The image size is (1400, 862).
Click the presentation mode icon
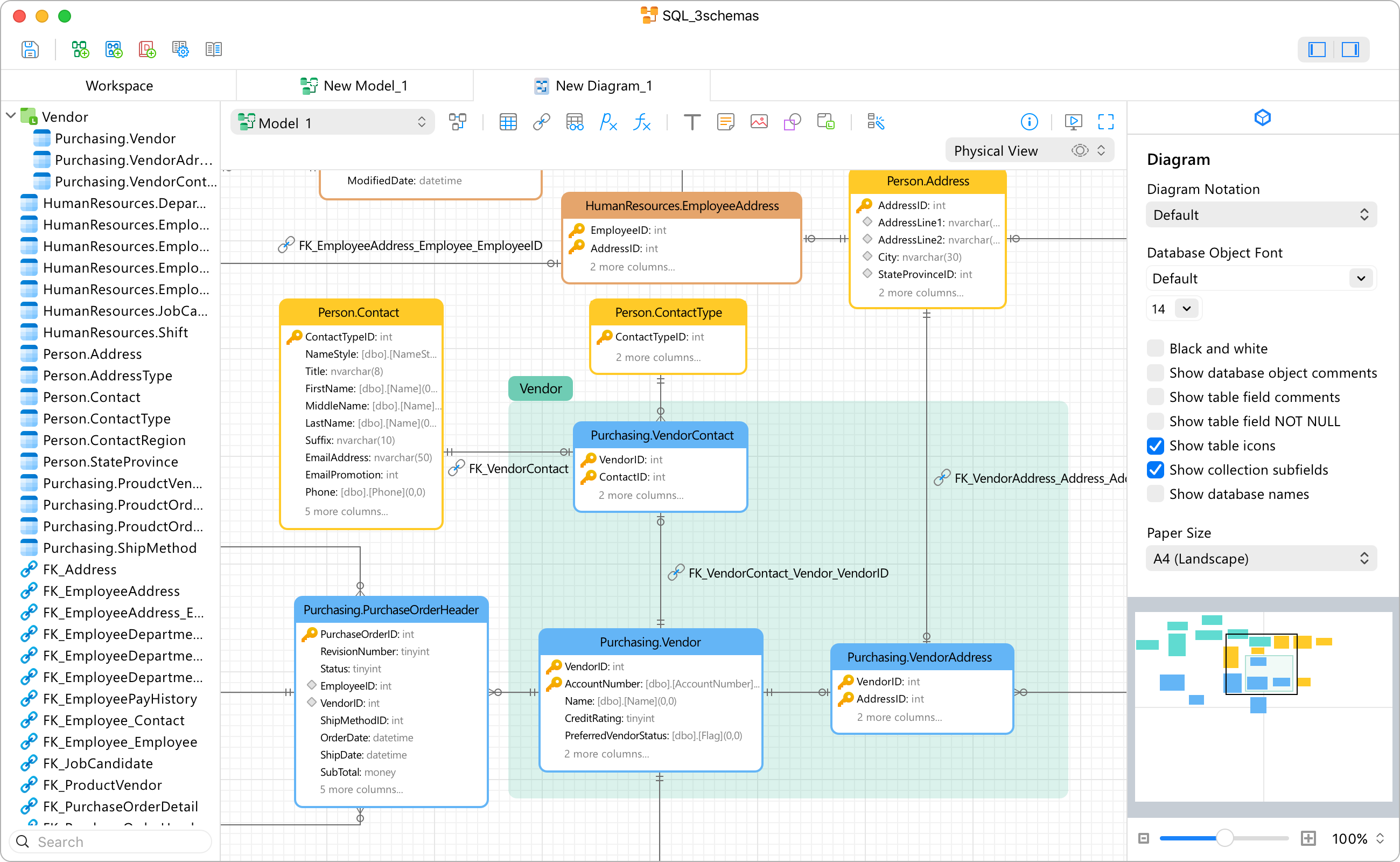point(1073,122)
